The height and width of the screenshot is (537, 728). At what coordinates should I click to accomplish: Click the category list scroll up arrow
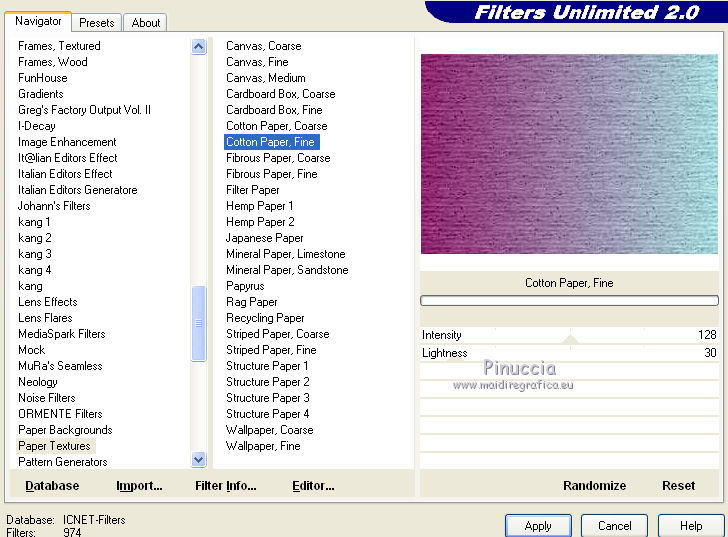198,46
